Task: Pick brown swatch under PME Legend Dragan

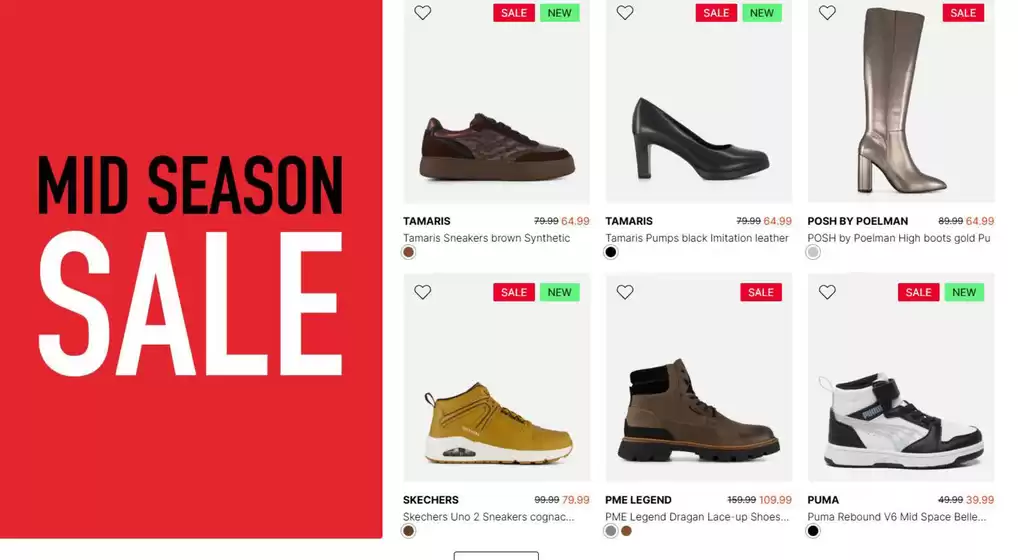Action: (x=627, y=531)
